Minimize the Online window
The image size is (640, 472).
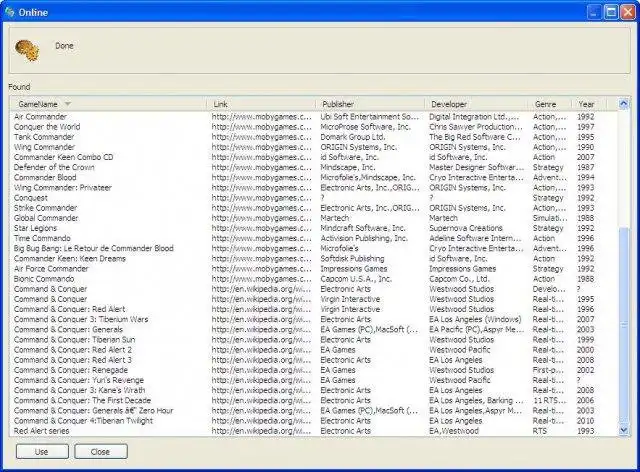click(x=594, y=12)
